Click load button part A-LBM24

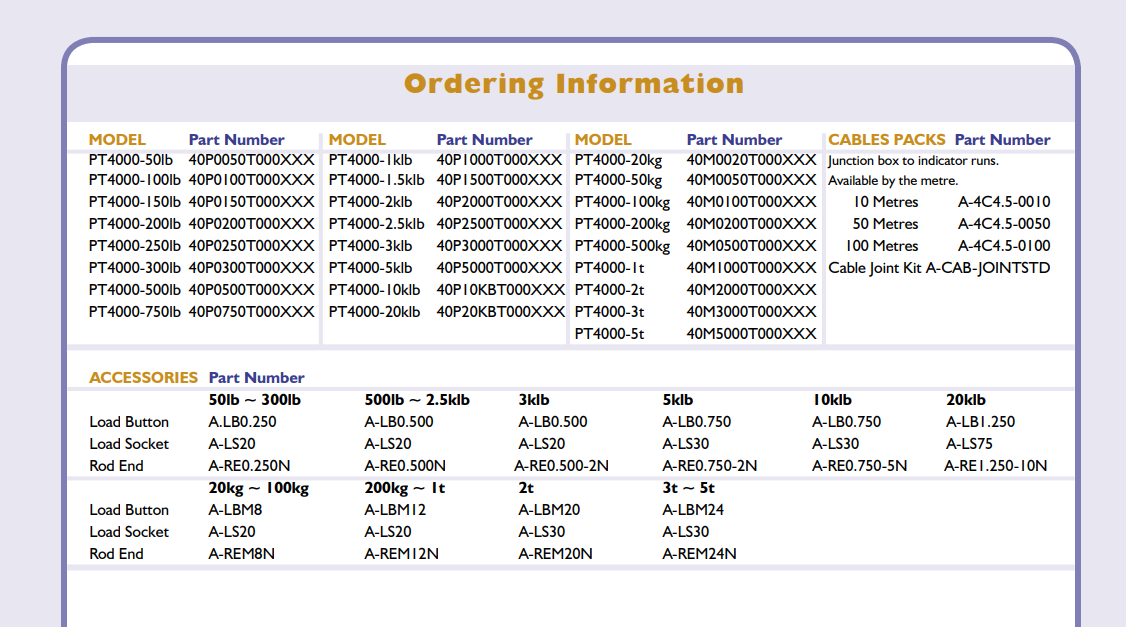coord(693,510)
